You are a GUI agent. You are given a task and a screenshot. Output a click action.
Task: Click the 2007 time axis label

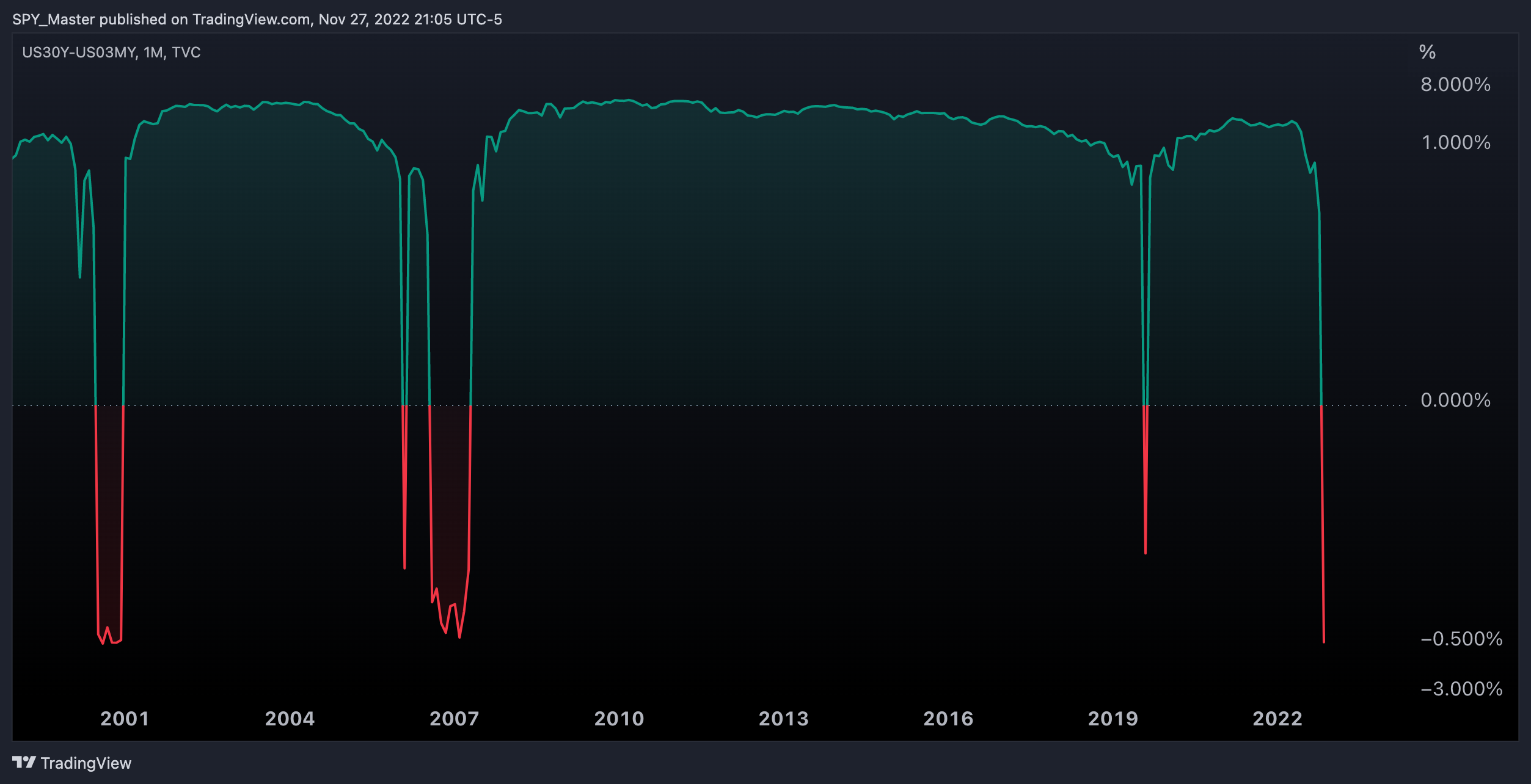point(454,719)
